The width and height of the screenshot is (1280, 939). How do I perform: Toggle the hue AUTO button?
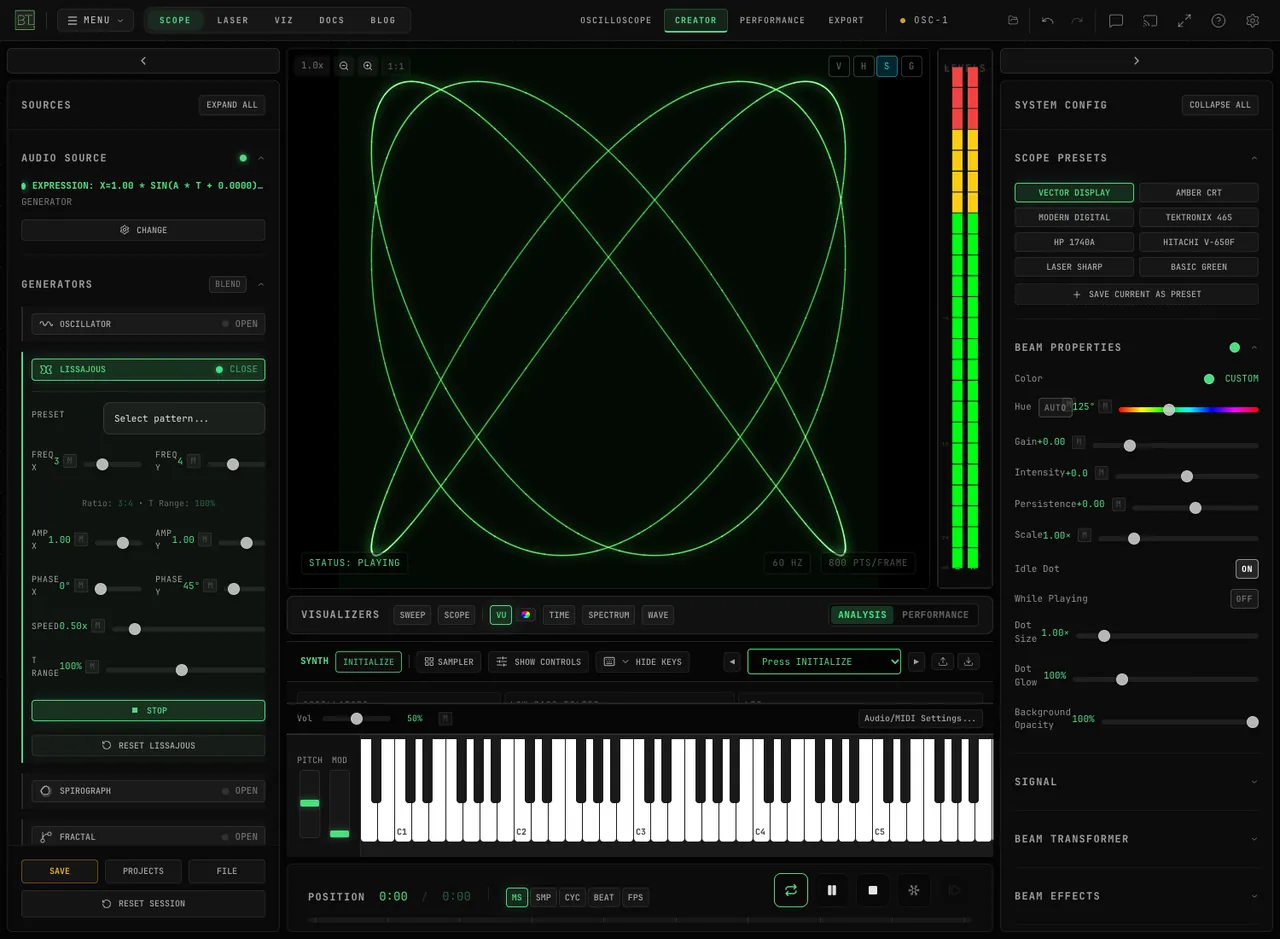coord(1055,408)
